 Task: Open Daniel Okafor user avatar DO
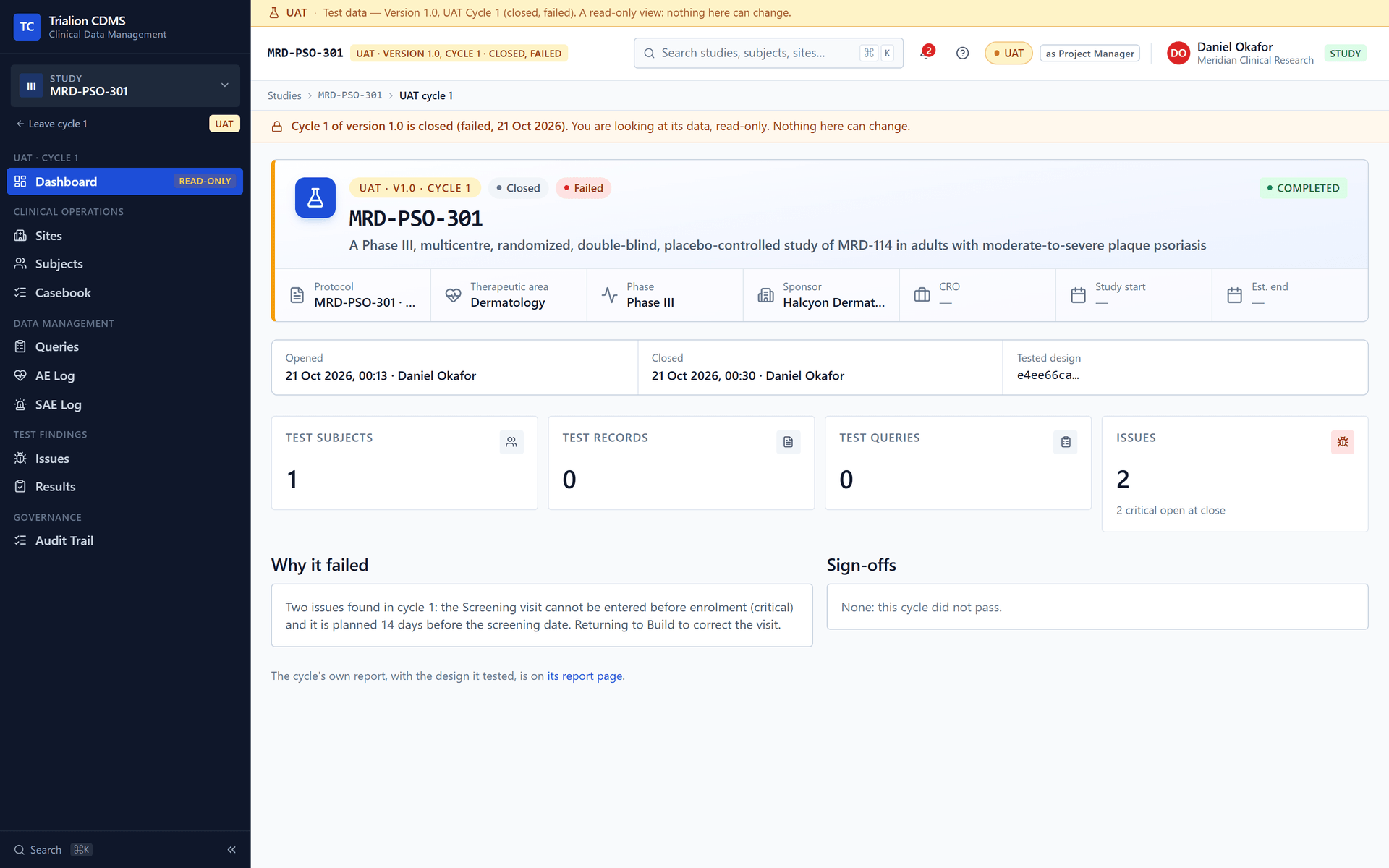(x=1178, y=53)
